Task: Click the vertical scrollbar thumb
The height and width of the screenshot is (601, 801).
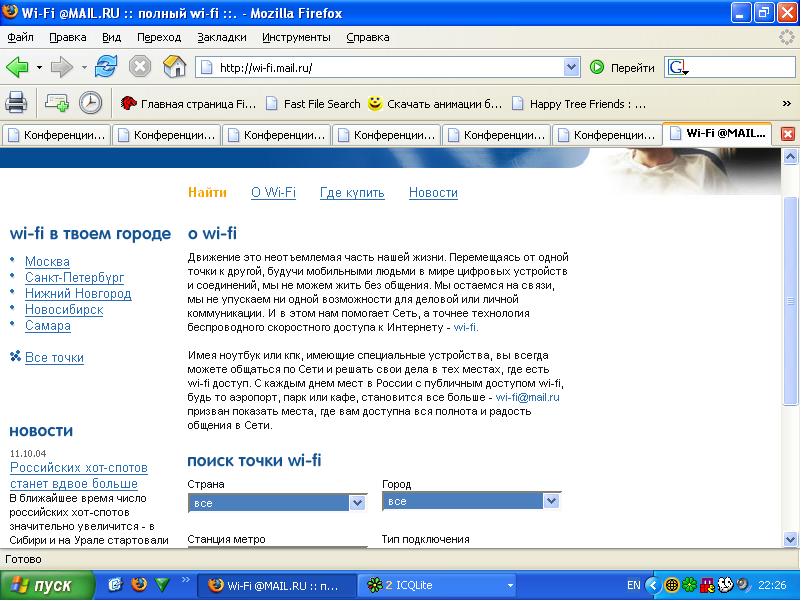Action: click(790, 301)
